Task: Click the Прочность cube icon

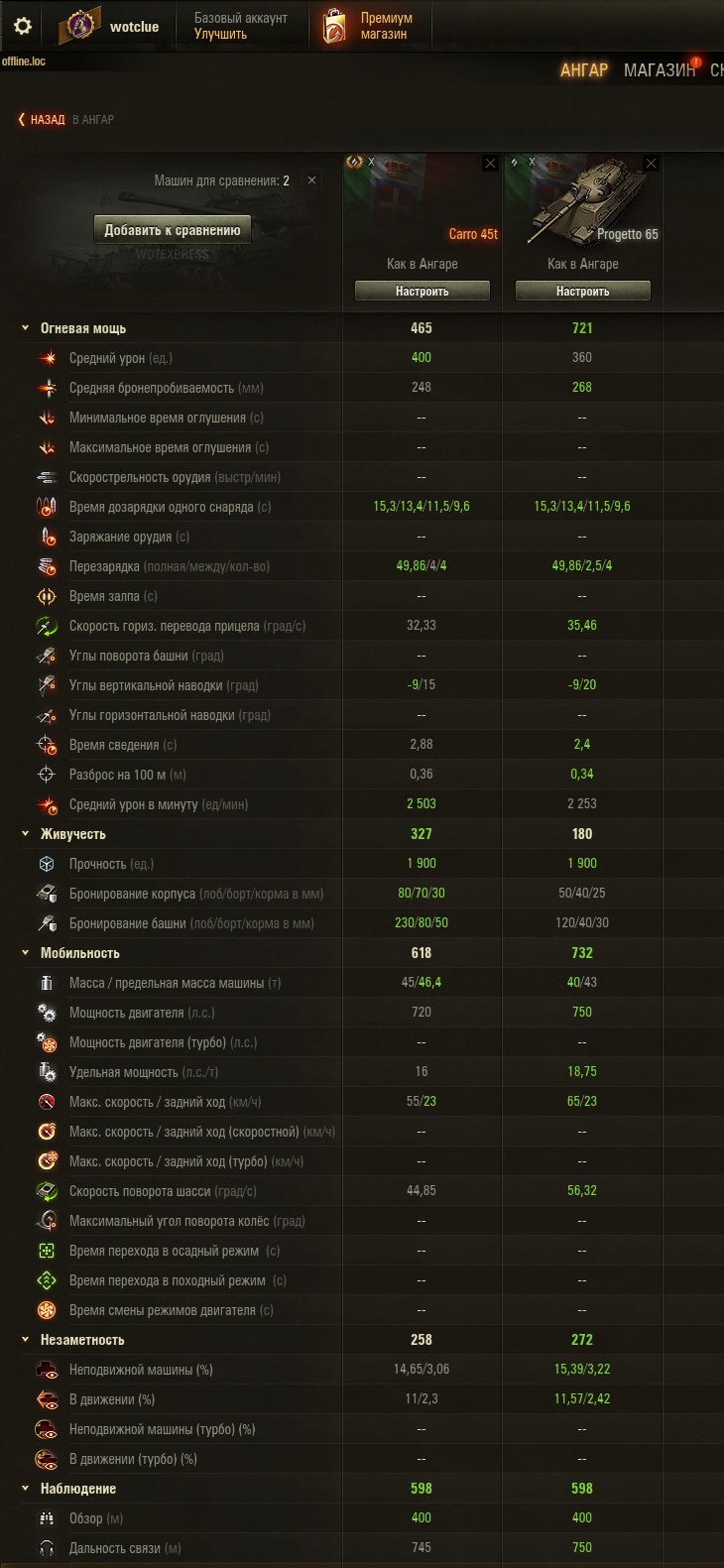Action: 47,864
